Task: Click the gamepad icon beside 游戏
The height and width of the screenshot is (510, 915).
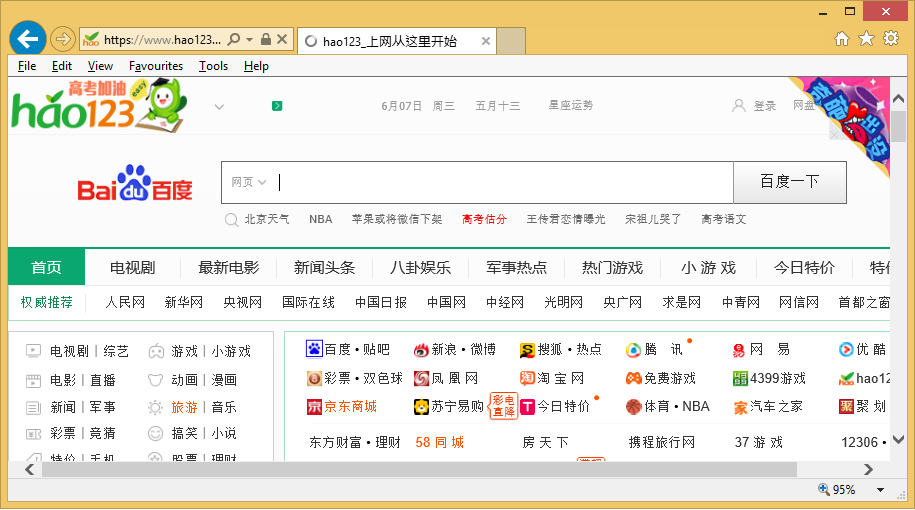Action: coord(156,351)
